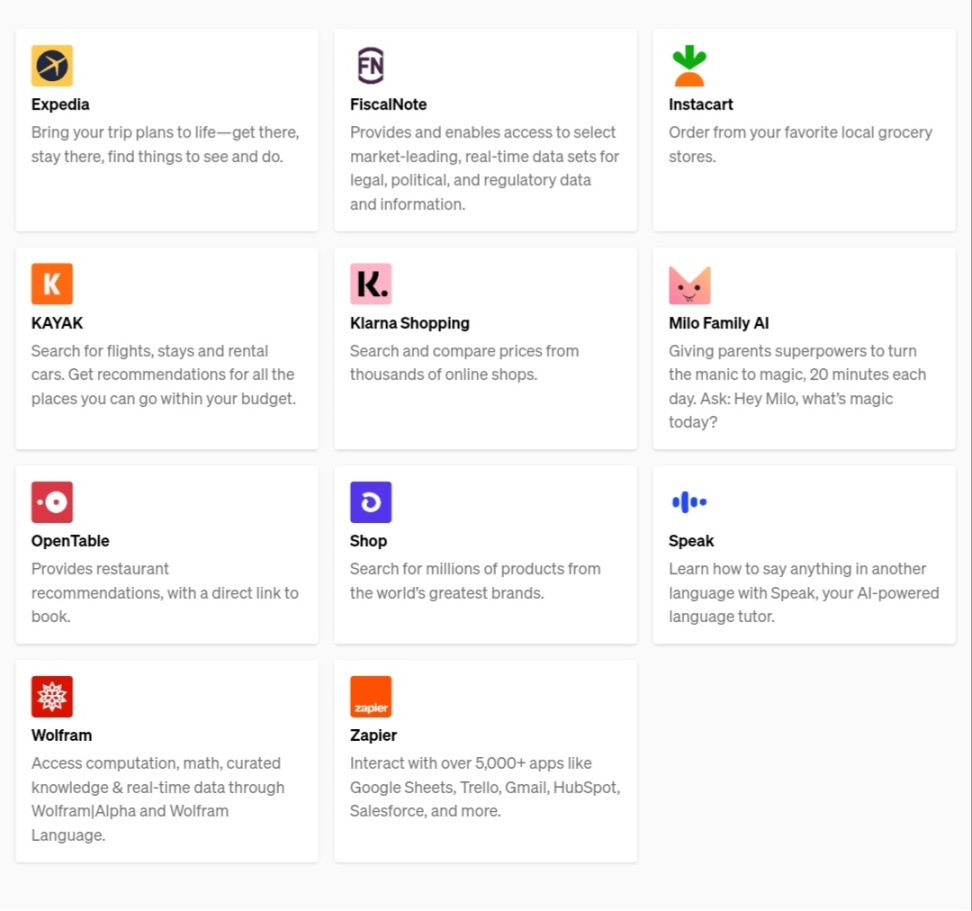Click description 'Interact with over 5,000+ apps like'
The image size is (972, 911).
click(x=485, y=787)
